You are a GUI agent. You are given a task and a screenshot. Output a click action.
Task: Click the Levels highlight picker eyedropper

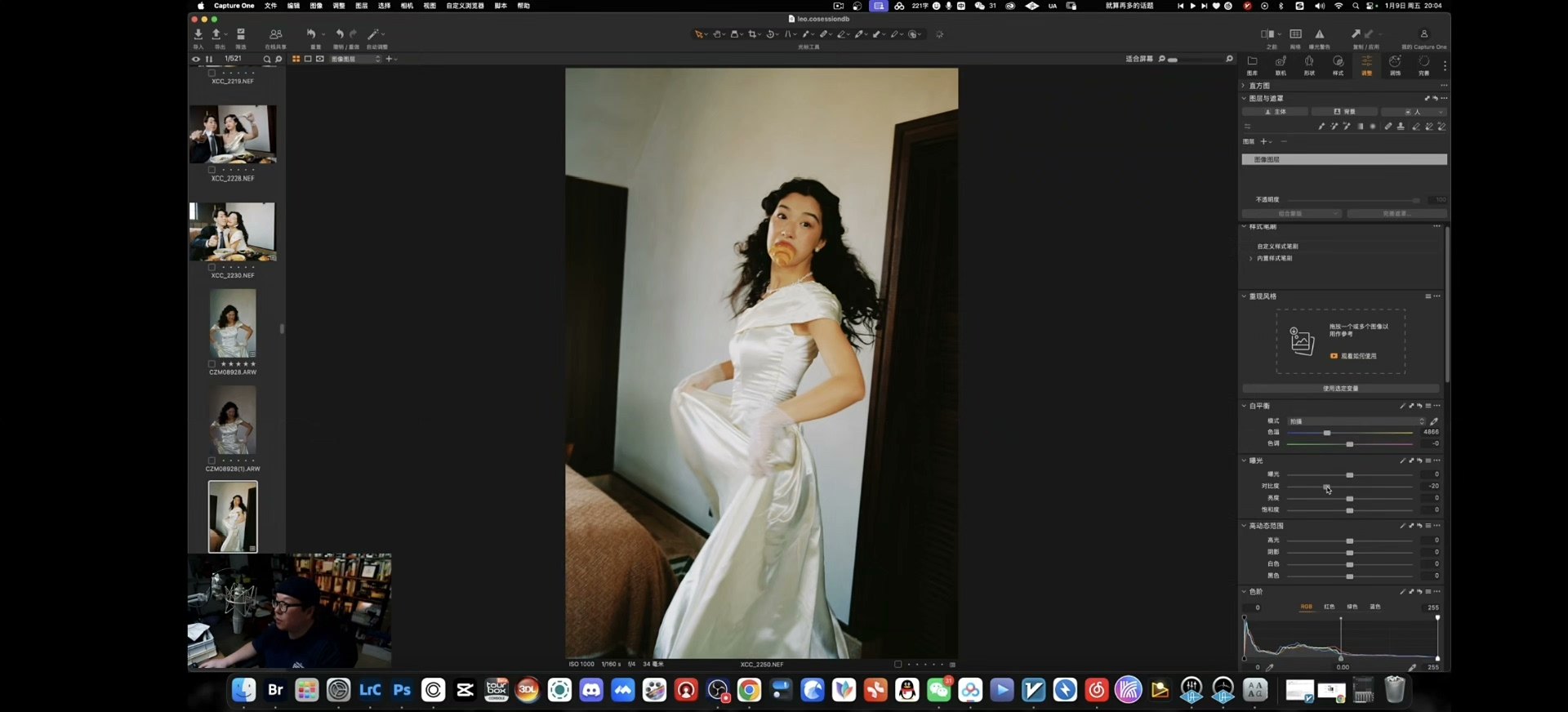point(1413,667)
